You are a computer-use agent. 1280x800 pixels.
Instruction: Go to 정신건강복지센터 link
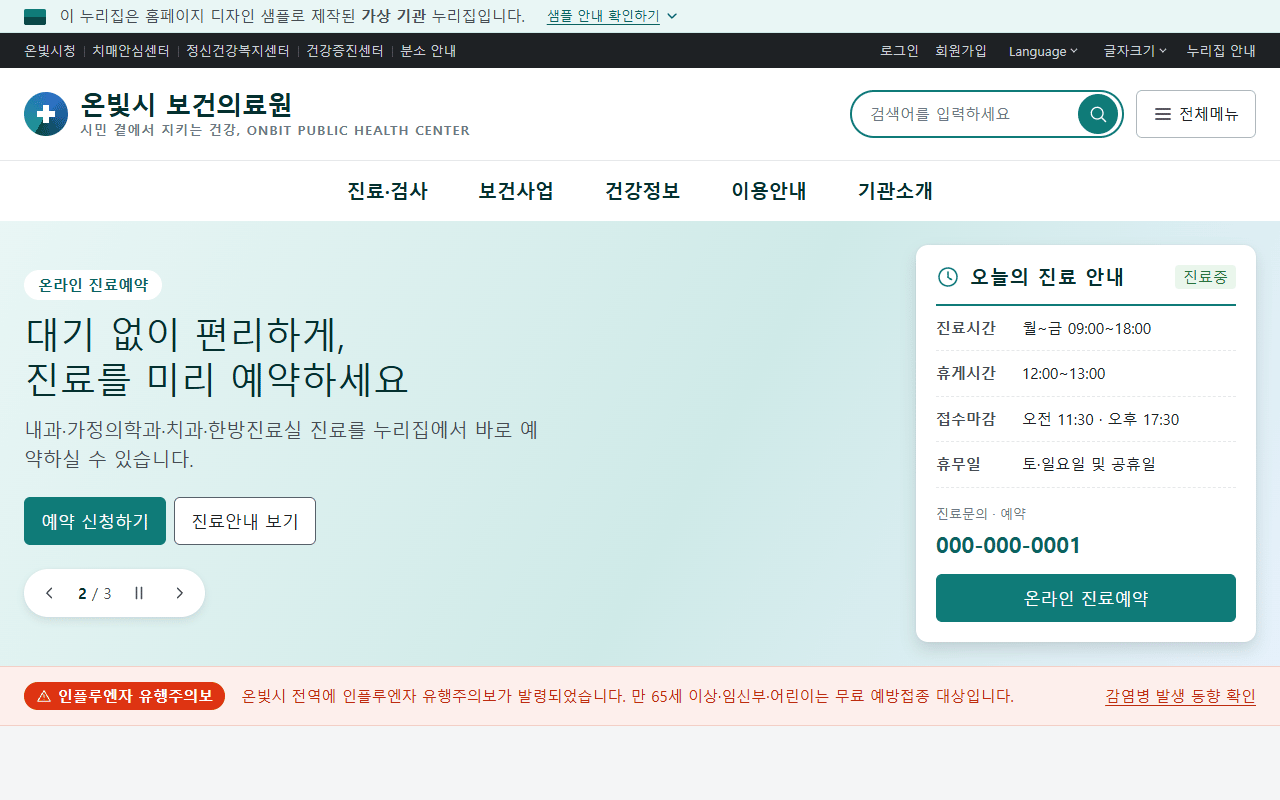tap(238, 51)
